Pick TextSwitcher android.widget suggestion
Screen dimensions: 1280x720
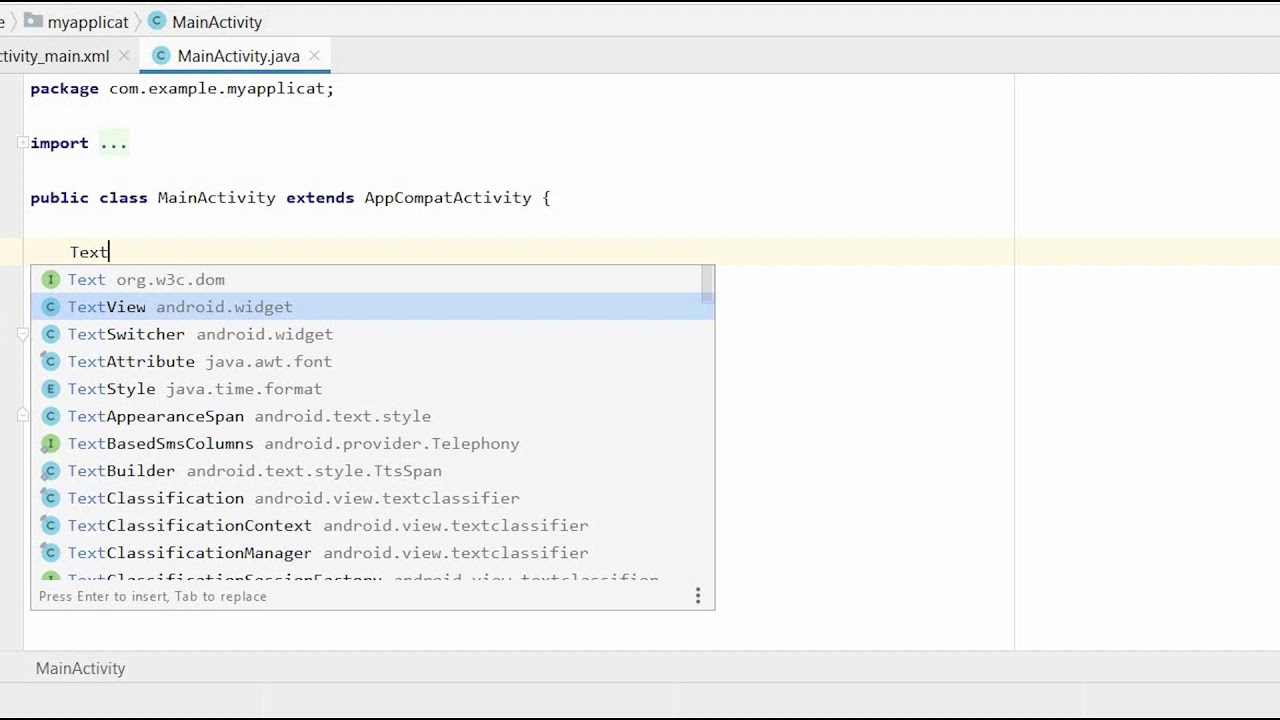point(372,334)
